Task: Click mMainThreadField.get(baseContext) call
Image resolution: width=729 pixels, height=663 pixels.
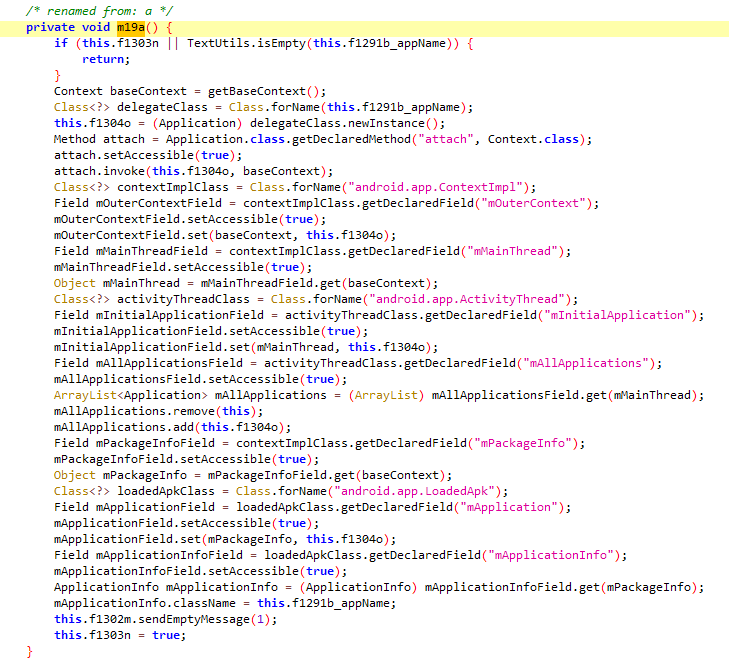Action: tap(316, 283)
